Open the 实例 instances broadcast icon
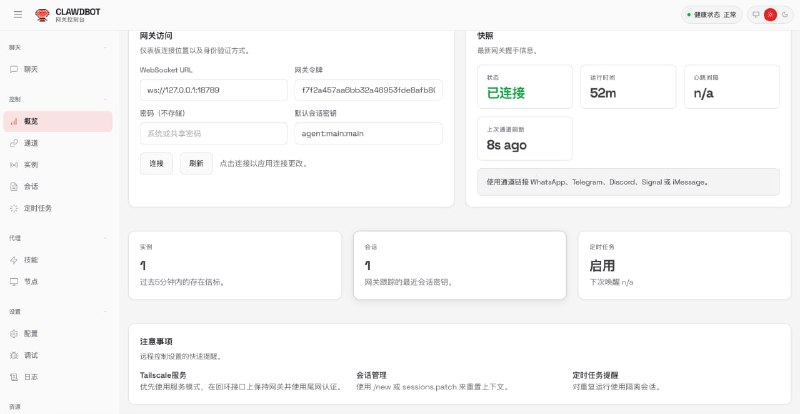This screenshot has width=800, height=414. (14, 165)
